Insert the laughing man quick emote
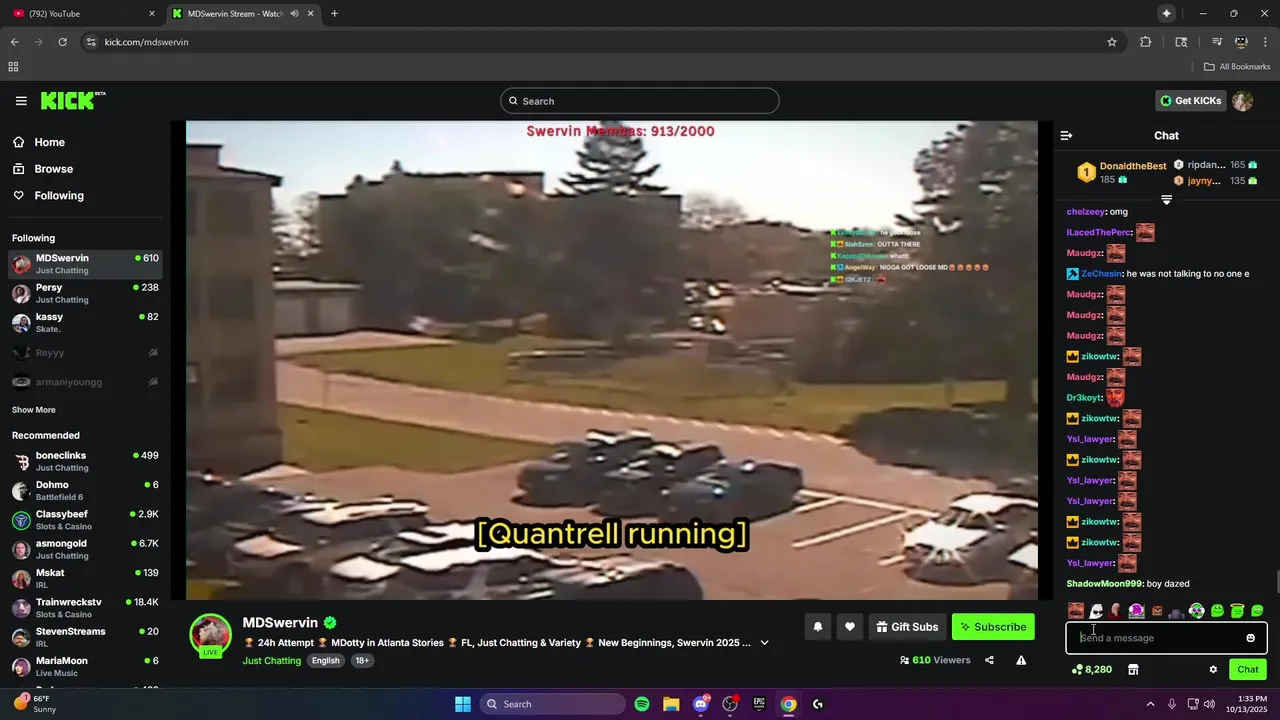This screenshot has height=720, width=1280. [x=1076, y=611]
